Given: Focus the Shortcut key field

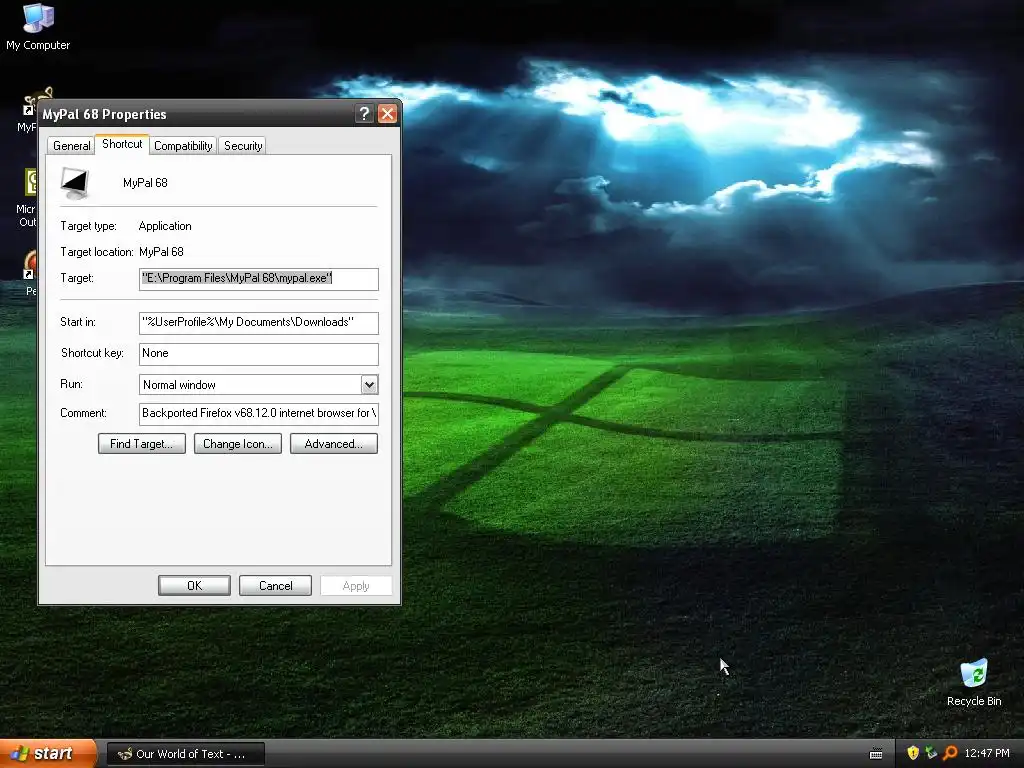Looking at the screenshot, I should coord(259,354).
